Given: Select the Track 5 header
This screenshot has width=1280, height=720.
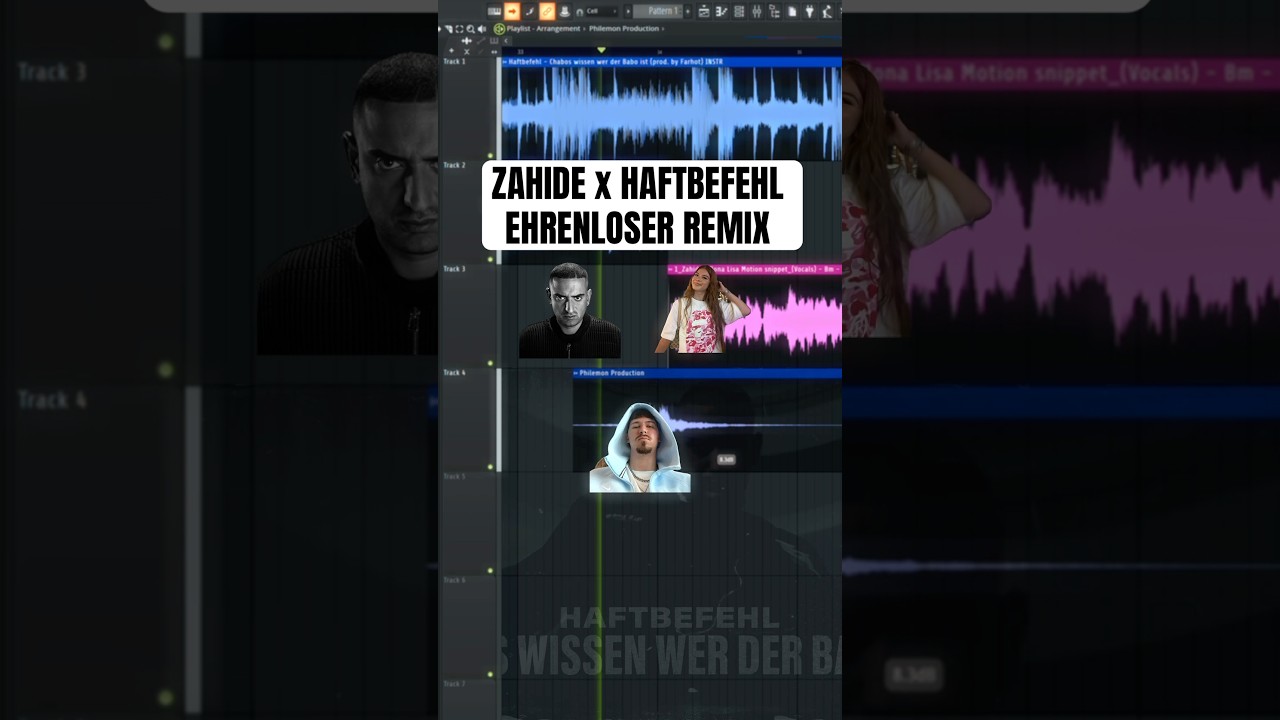Looking at the screenshot, I should (x=468, y=523).
